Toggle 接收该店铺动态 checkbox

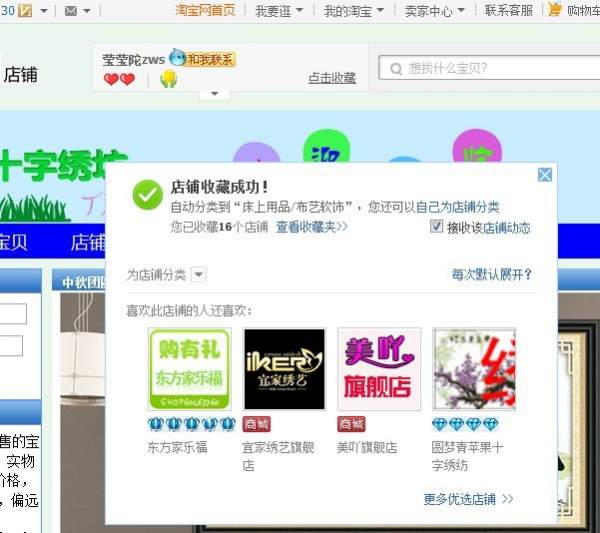tap(436, 227)
